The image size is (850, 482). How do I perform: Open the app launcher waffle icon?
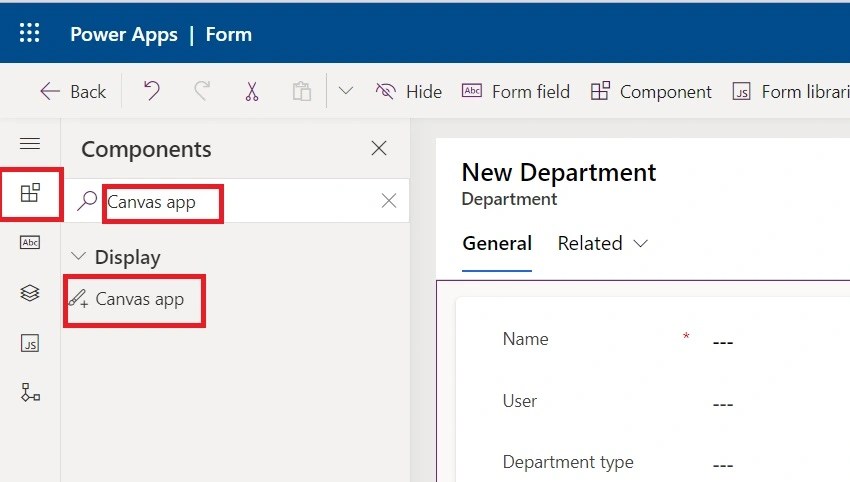(x=30, y=34)
